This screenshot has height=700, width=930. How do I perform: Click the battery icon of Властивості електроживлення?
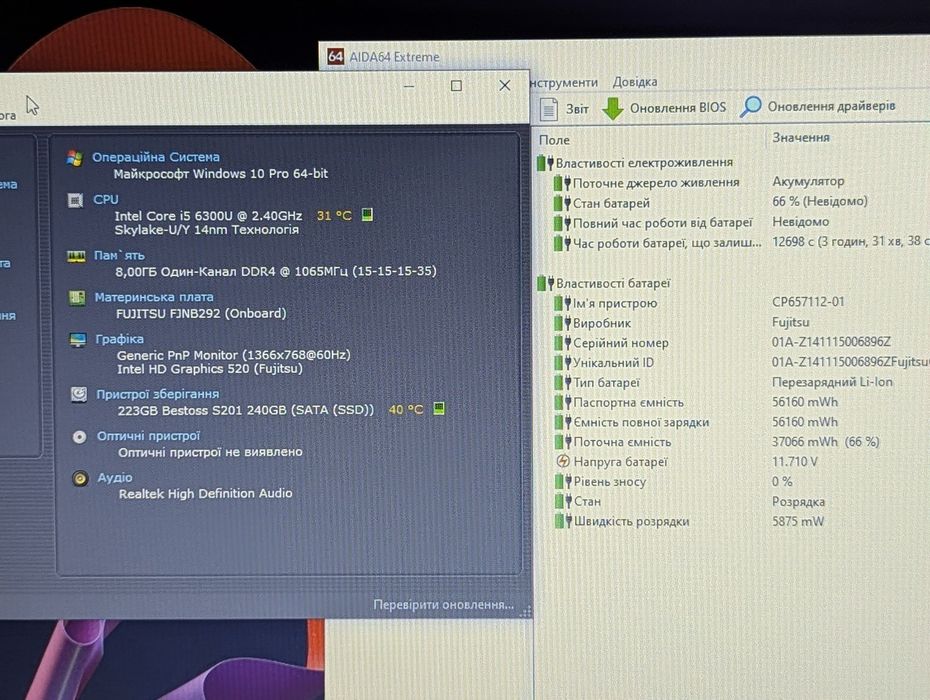coord(545,163)
